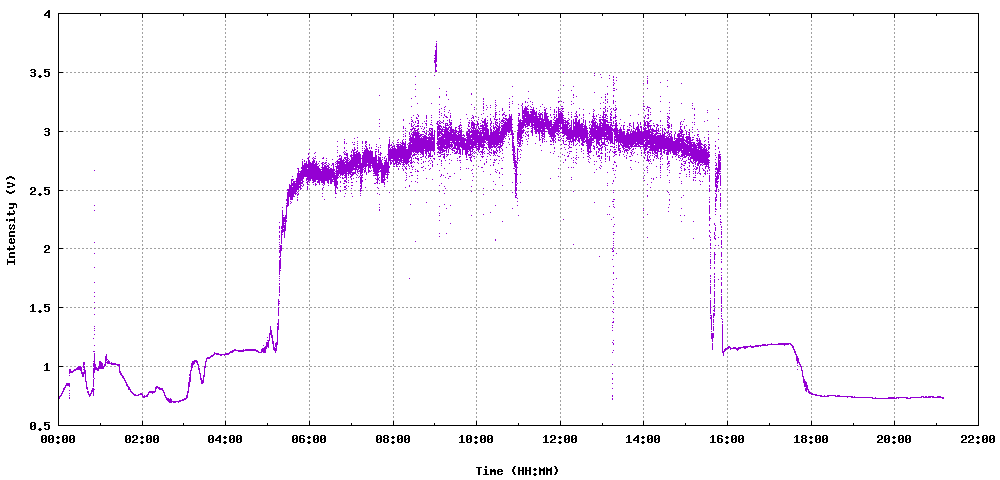Click the y-axis value 4
This screenshot has height=480, width=1000.
[x=48, y=14]
